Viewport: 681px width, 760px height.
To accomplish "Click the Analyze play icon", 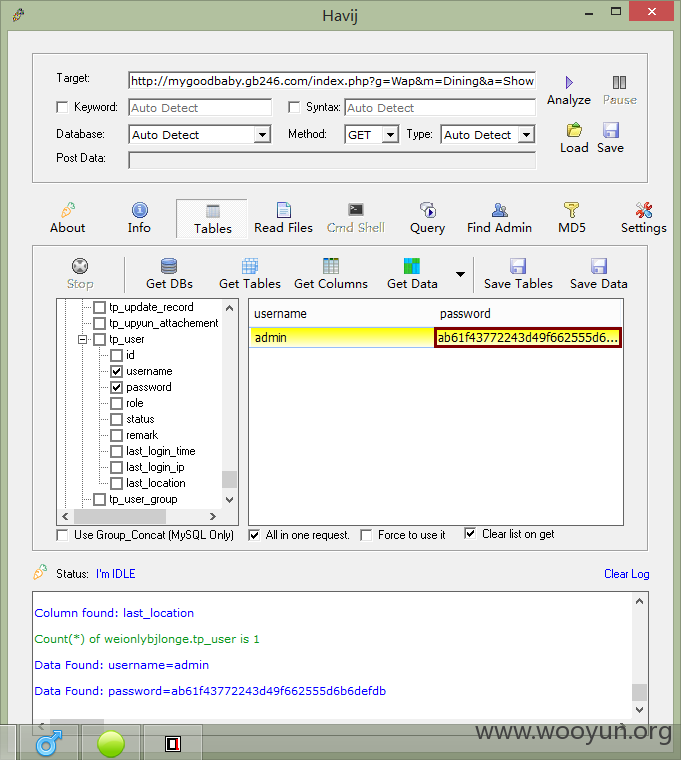I will [569, 82].
